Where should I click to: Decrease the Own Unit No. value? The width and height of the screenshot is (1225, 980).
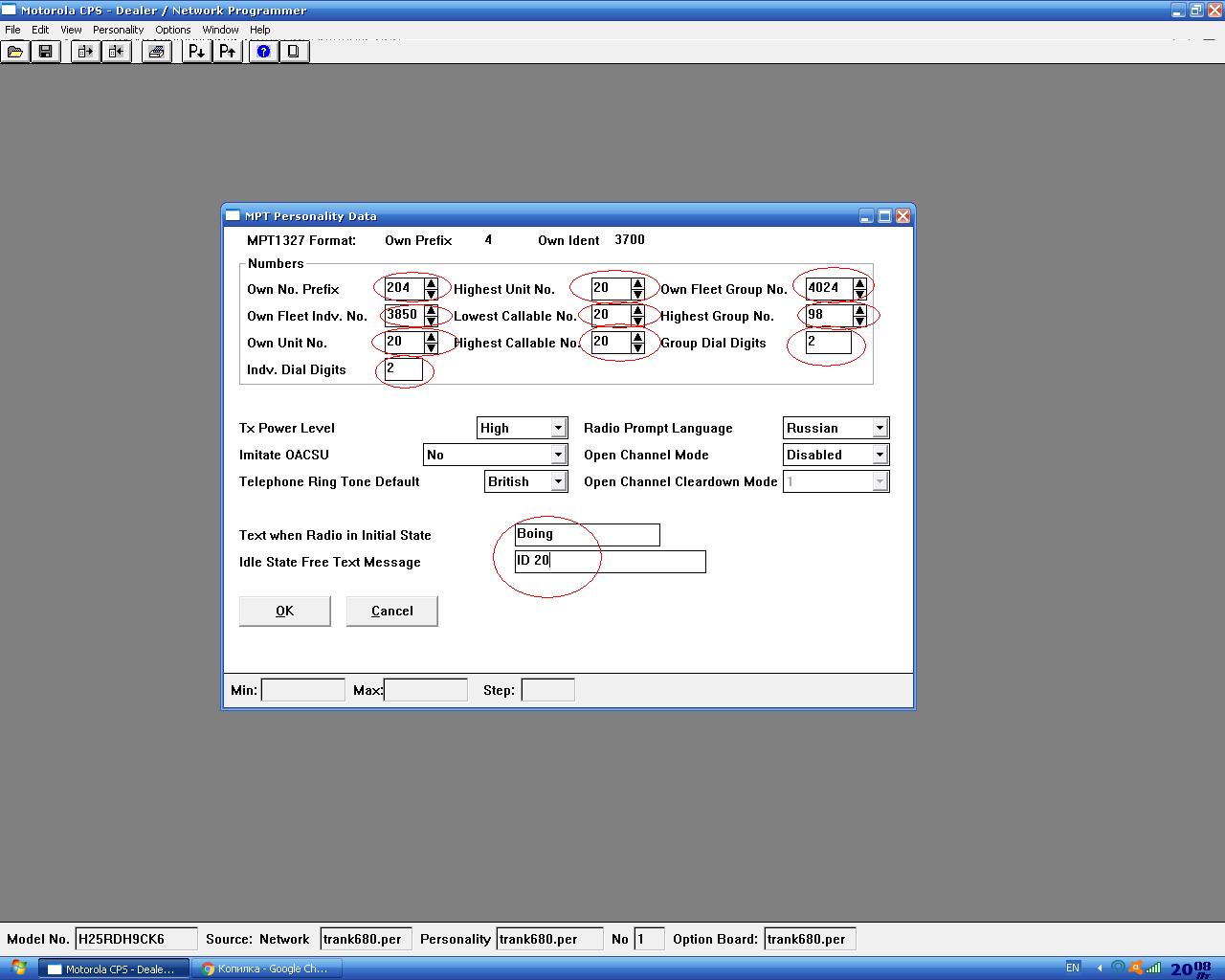(x=431, y=347)
